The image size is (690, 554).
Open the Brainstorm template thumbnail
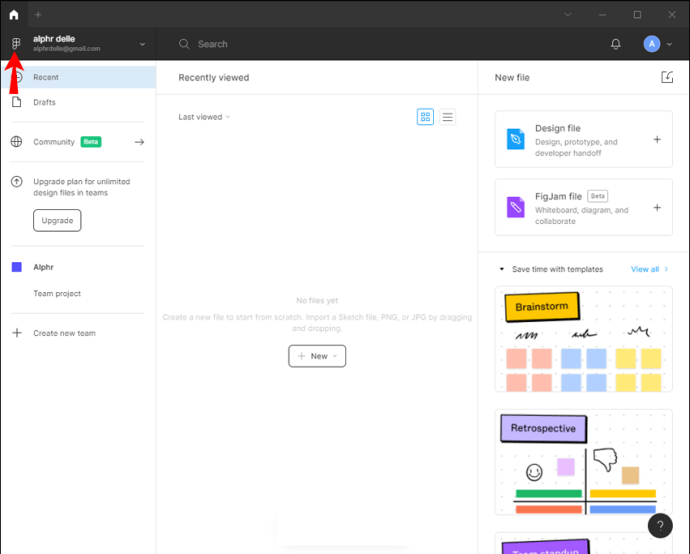click(584, 339)
